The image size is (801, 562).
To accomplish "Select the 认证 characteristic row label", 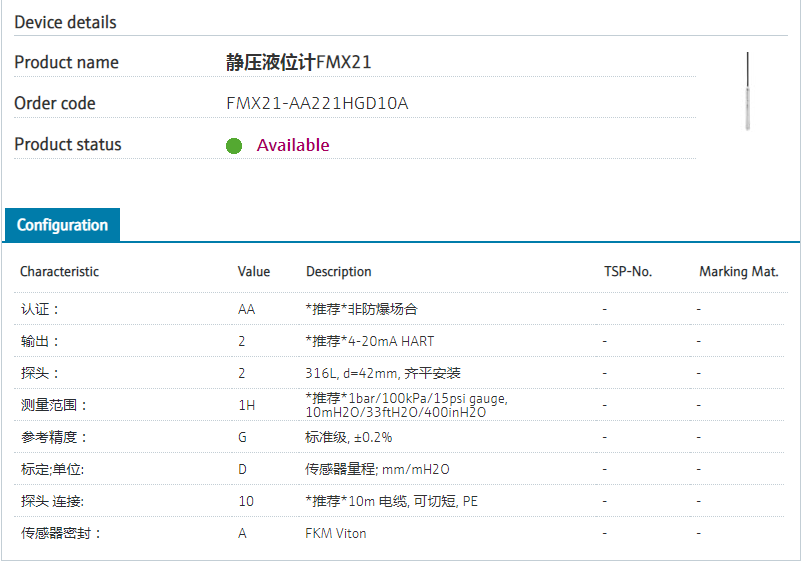I will [40, 310].
